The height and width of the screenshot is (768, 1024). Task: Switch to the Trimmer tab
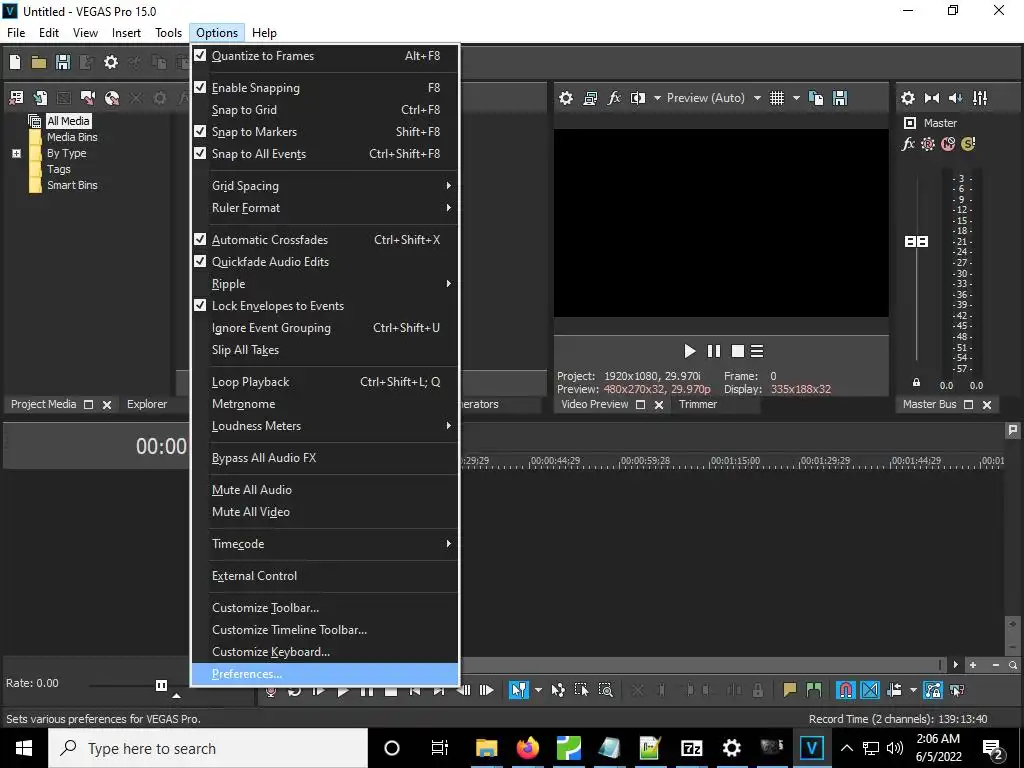pyautogui.click(x=697, y=404)
